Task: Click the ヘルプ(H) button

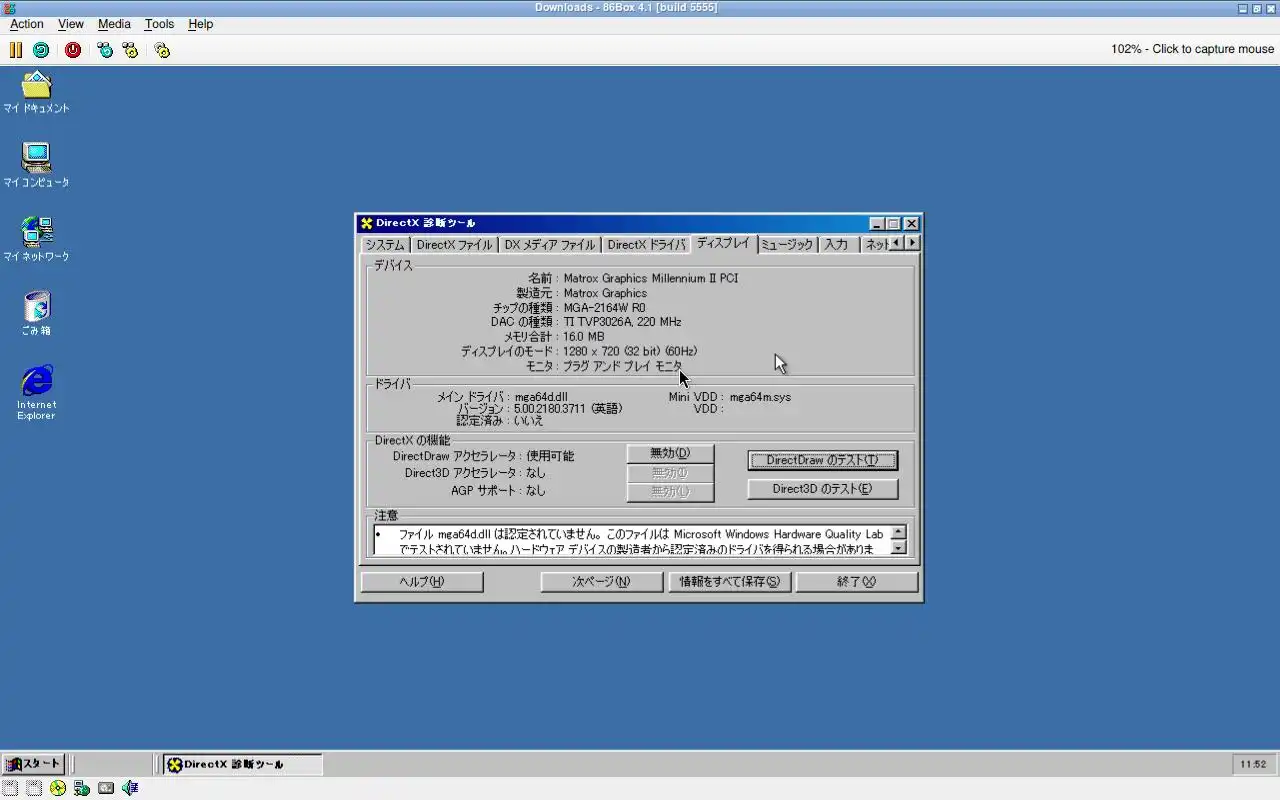Action: click(x=422, y=582)
